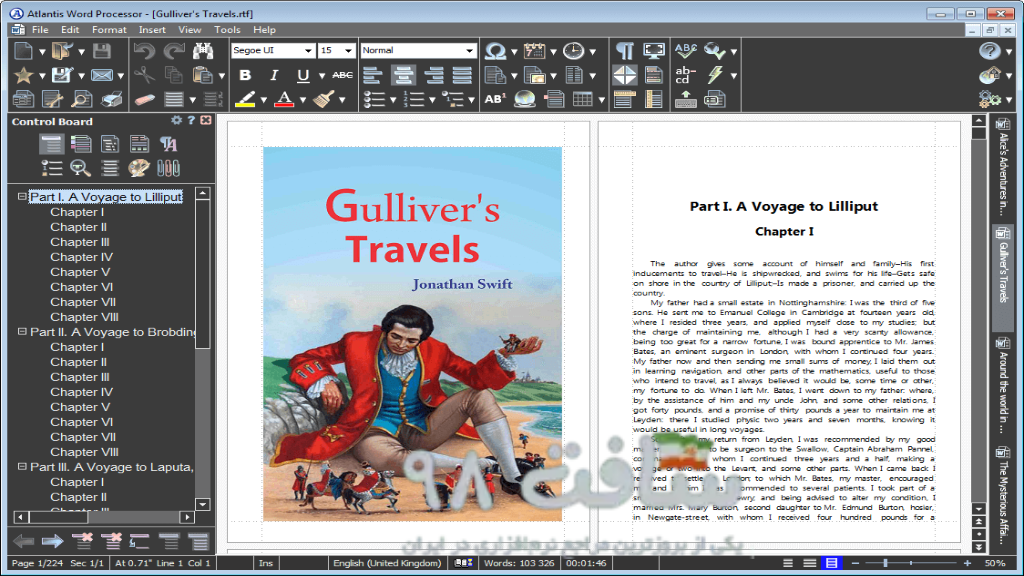Open the Insert menu
This screenshot has height=576, width=1024.
coord(152,29)
